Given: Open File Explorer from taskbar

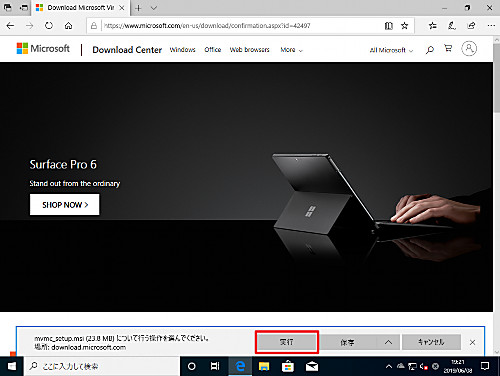Looking at the screenshot, I should pos(264,366).
